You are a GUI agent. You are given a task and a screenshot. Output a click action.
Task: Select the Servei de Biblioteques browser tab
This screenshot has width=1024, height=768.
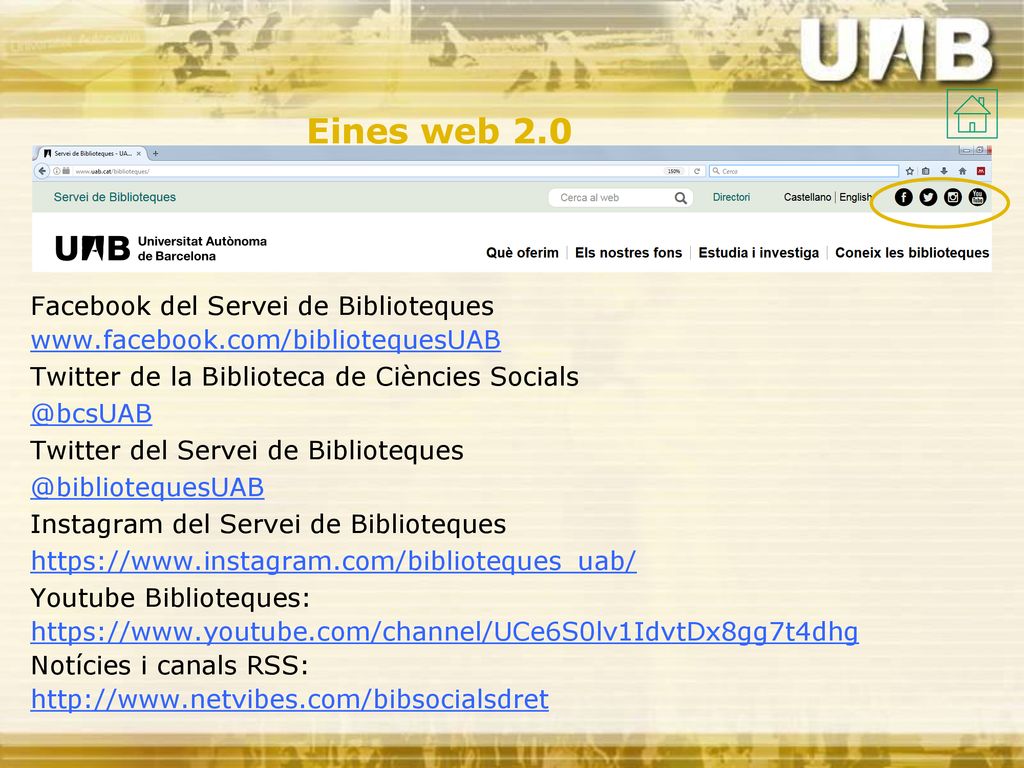point(91,154)
